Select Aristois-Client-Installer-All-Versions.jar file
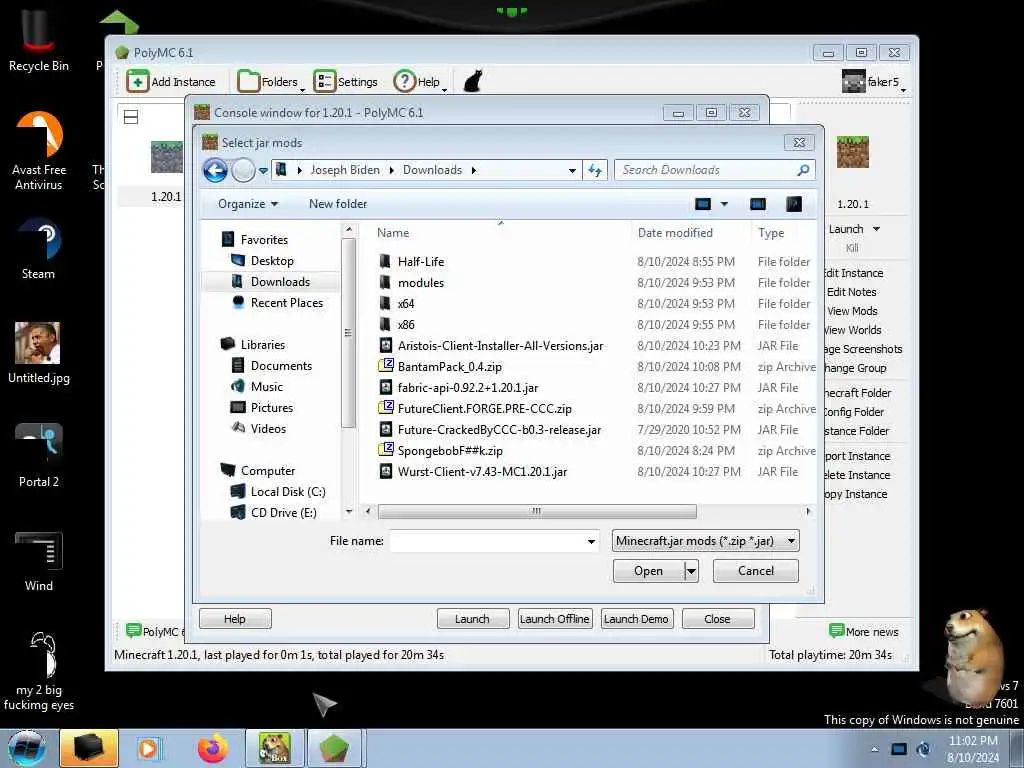This screenshot has height=768, width=1024. point(500,345)
